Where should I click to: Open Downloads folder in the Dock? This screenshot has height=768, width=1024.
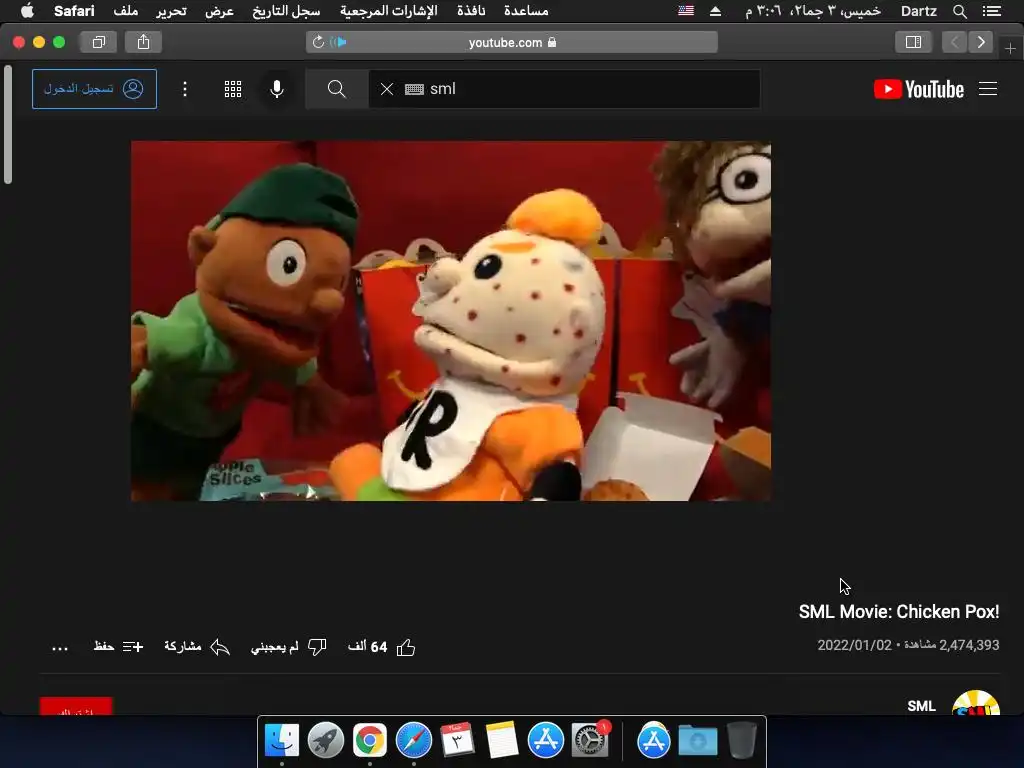click(697, 741)
